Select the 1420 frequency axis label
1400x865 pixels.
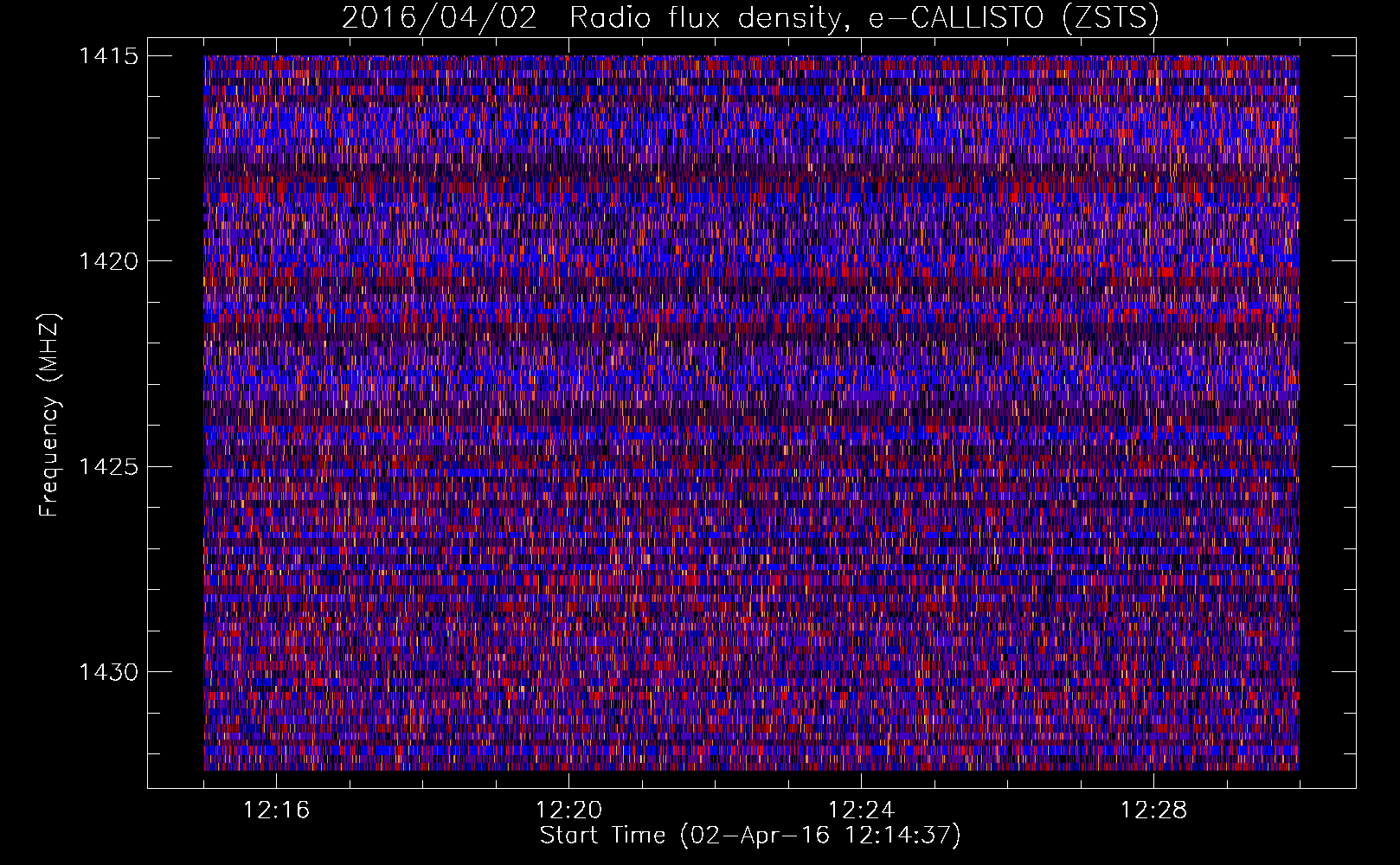click(x=108, y=261)
